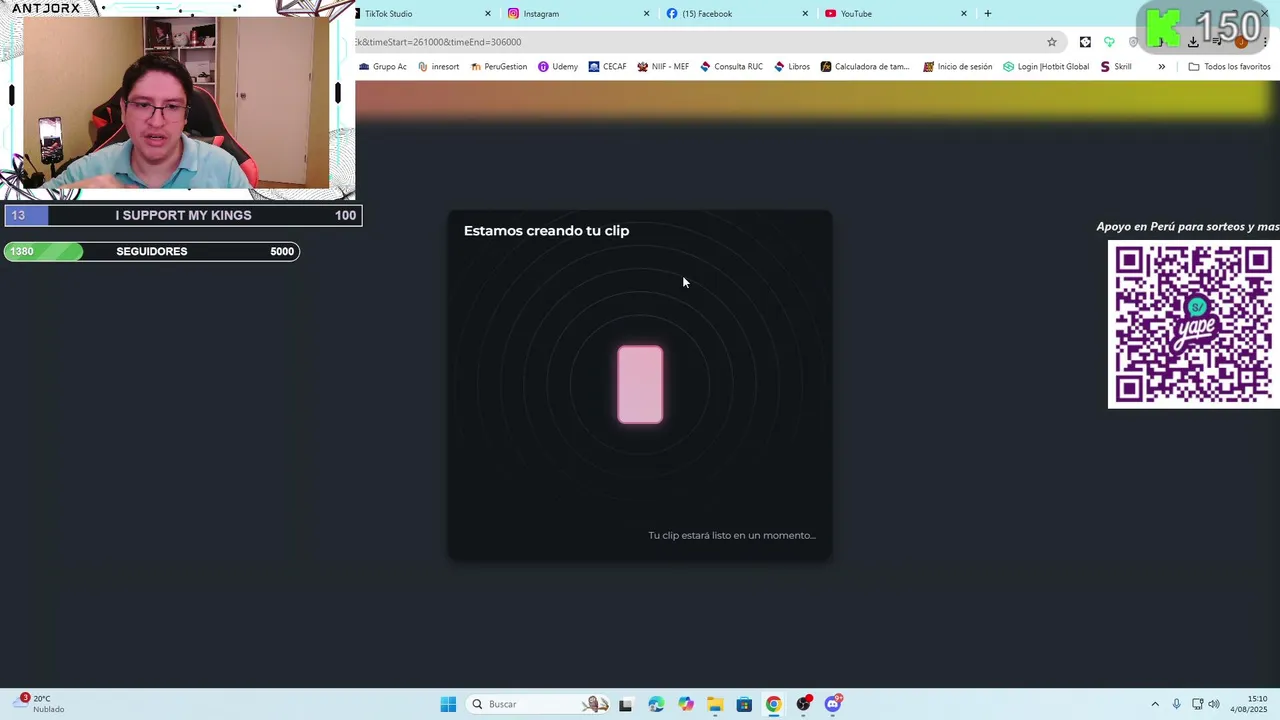This screenshot has width=1280, height=720.
Task: Open the Calculadora de tam... bookmark
Action: 865,67
